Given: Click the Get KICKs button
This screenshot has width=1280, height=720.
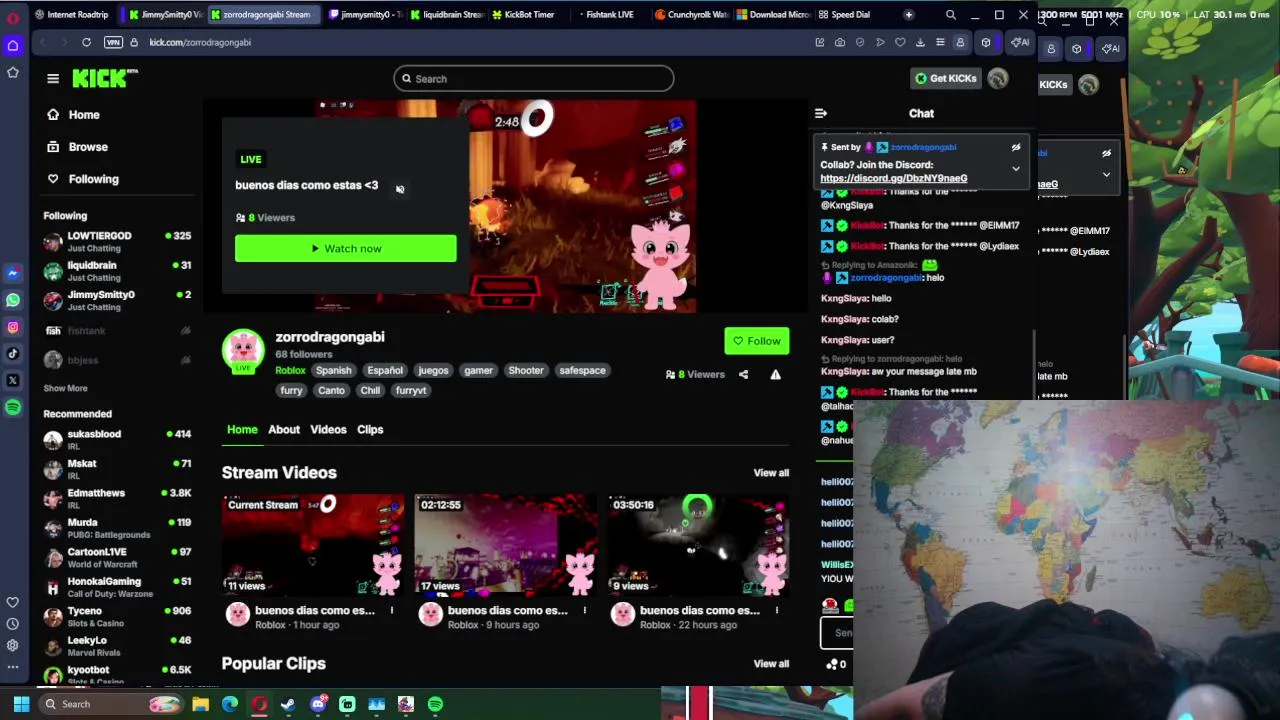Looking at the screenshot, I should [x=945, y=79].
